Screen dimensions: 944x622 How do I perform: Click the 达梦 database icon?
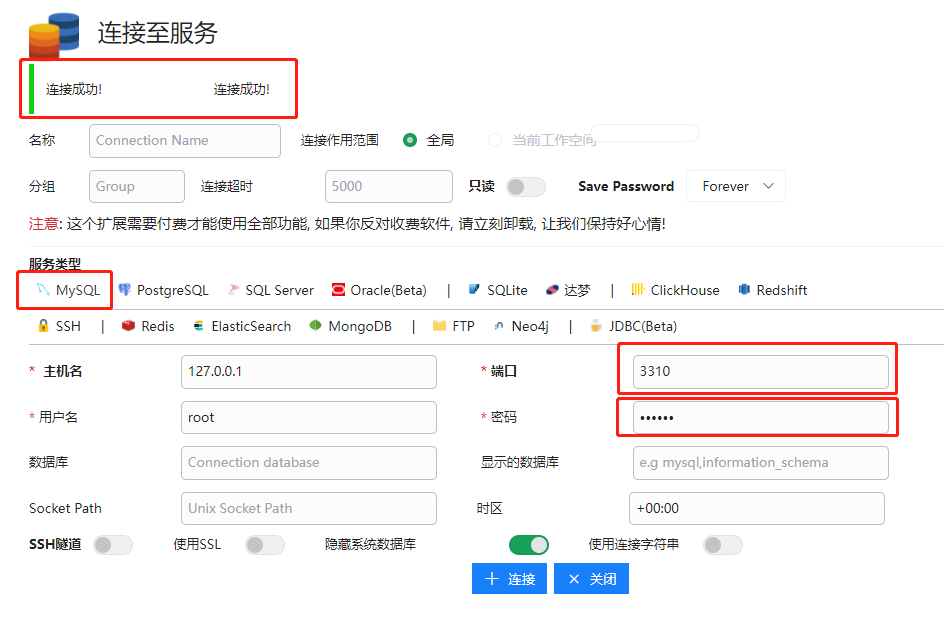click(552, 290)
